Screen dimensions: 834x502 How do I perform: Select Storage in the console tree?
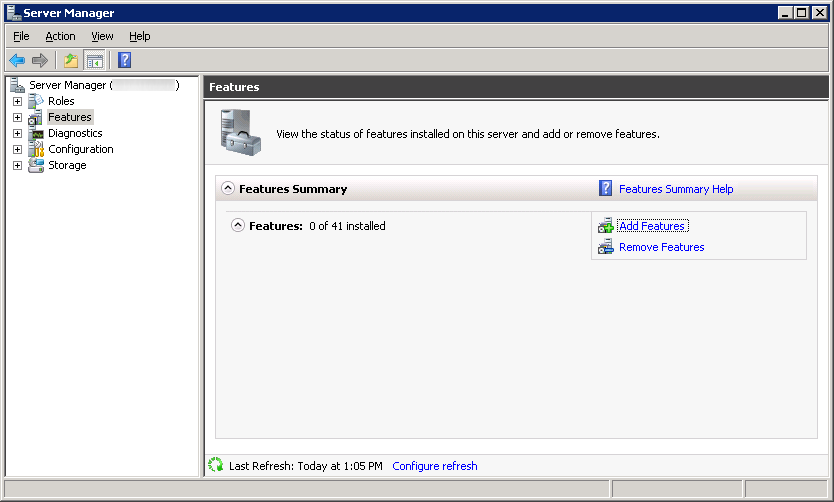67,165
